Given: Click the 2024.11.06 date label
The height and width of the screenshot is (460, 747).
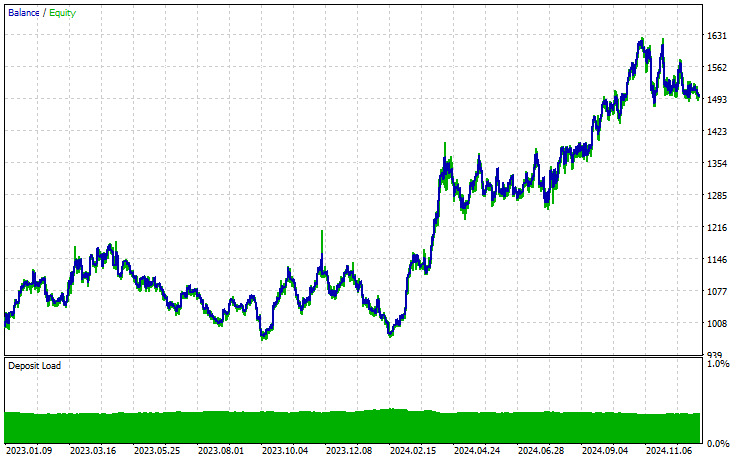Looking at the screenshot, I should [x=669, y=450].
